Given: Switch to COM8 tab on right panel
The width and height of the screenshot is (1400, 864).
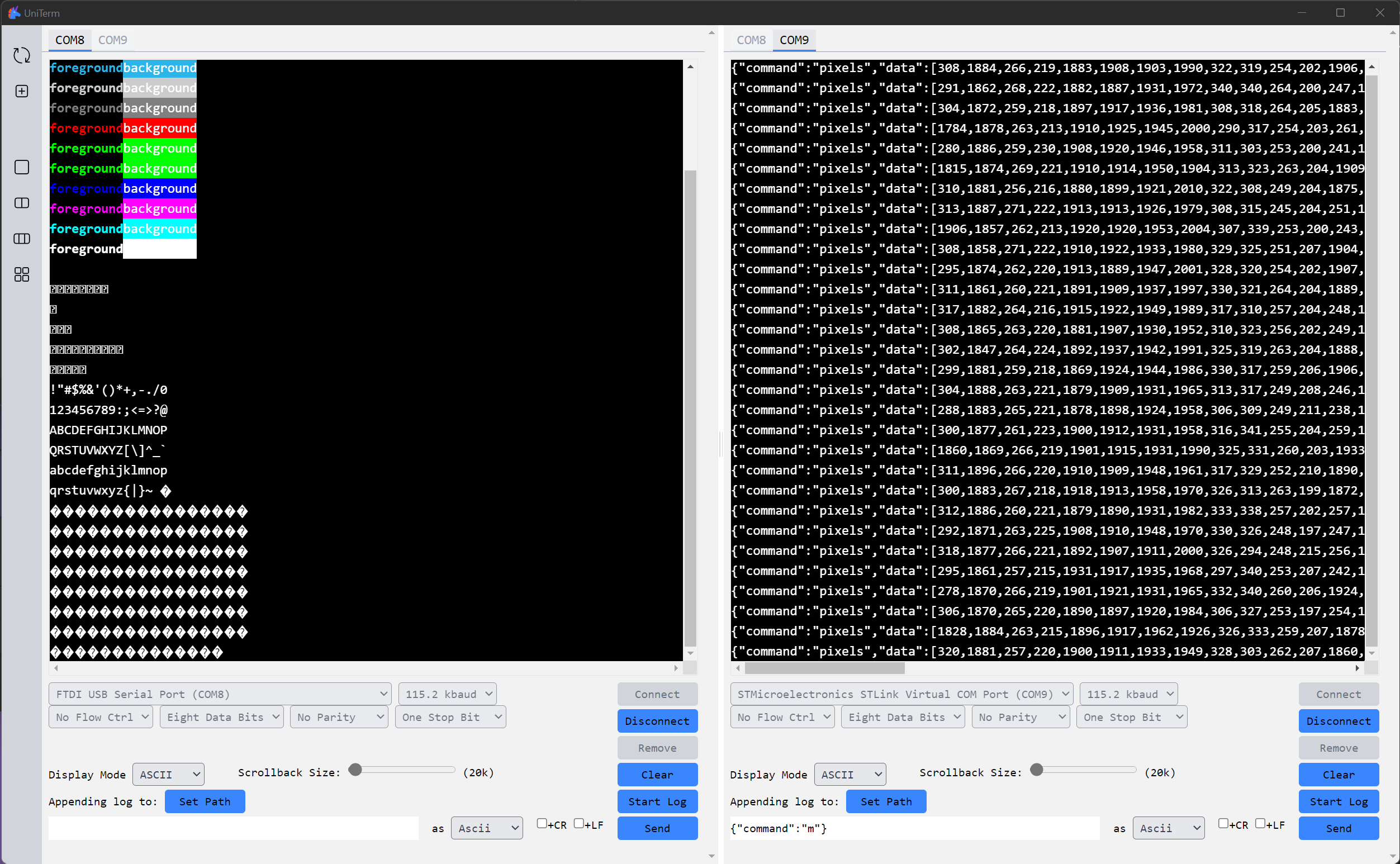Looking at the screenshot, I should (x=751, y=40).
